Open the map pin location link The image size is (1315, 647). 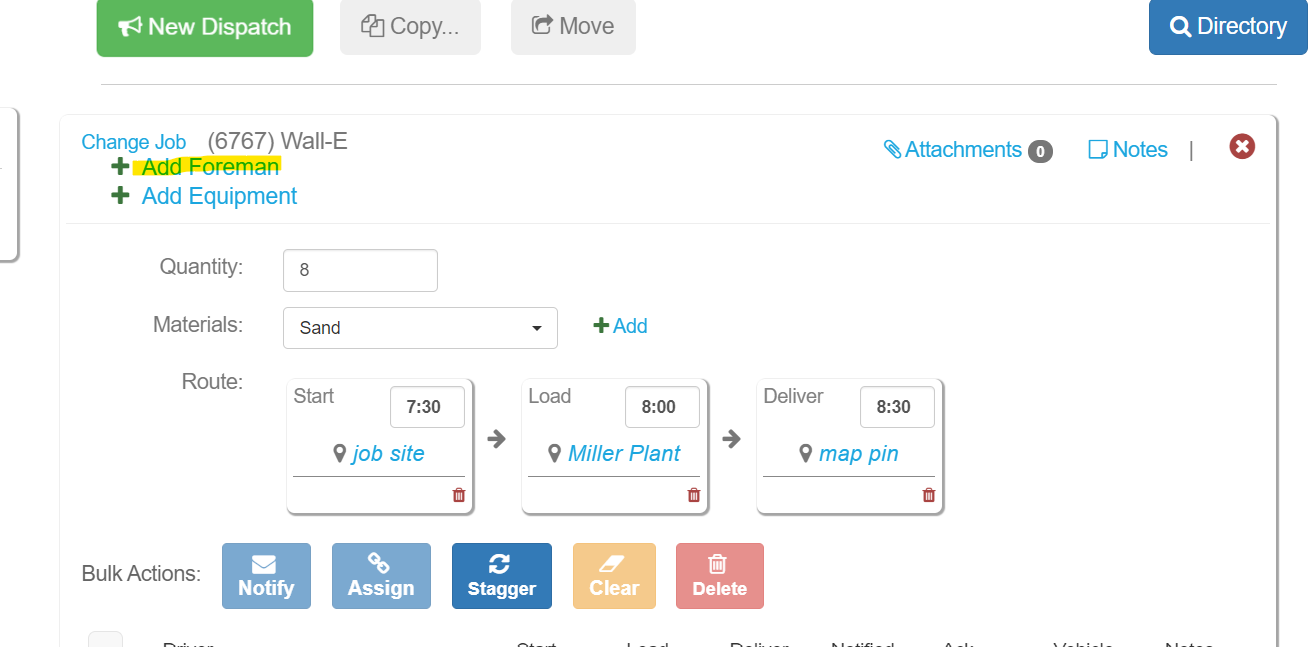[858, 454]
